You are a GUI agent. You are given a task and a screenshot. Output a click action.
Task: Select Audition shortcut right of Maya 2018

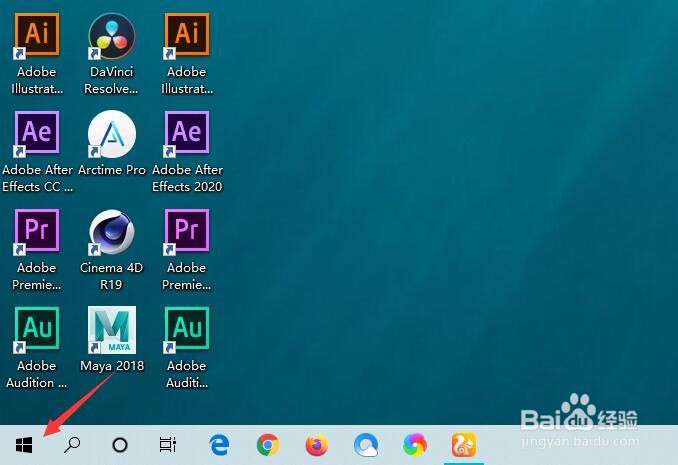pyautogui.click(x=187, y=348)
